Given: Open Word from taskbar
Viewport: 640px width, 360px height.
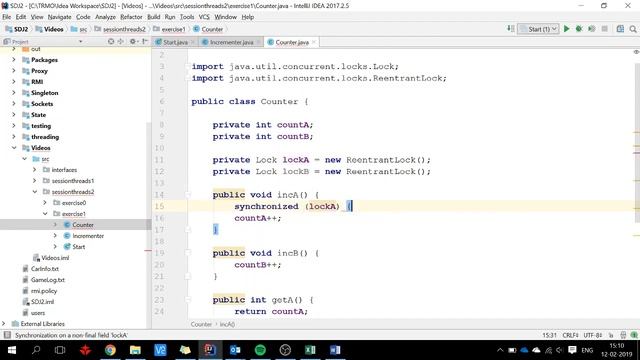Looking at the screenshot, I should coord(335,350).
